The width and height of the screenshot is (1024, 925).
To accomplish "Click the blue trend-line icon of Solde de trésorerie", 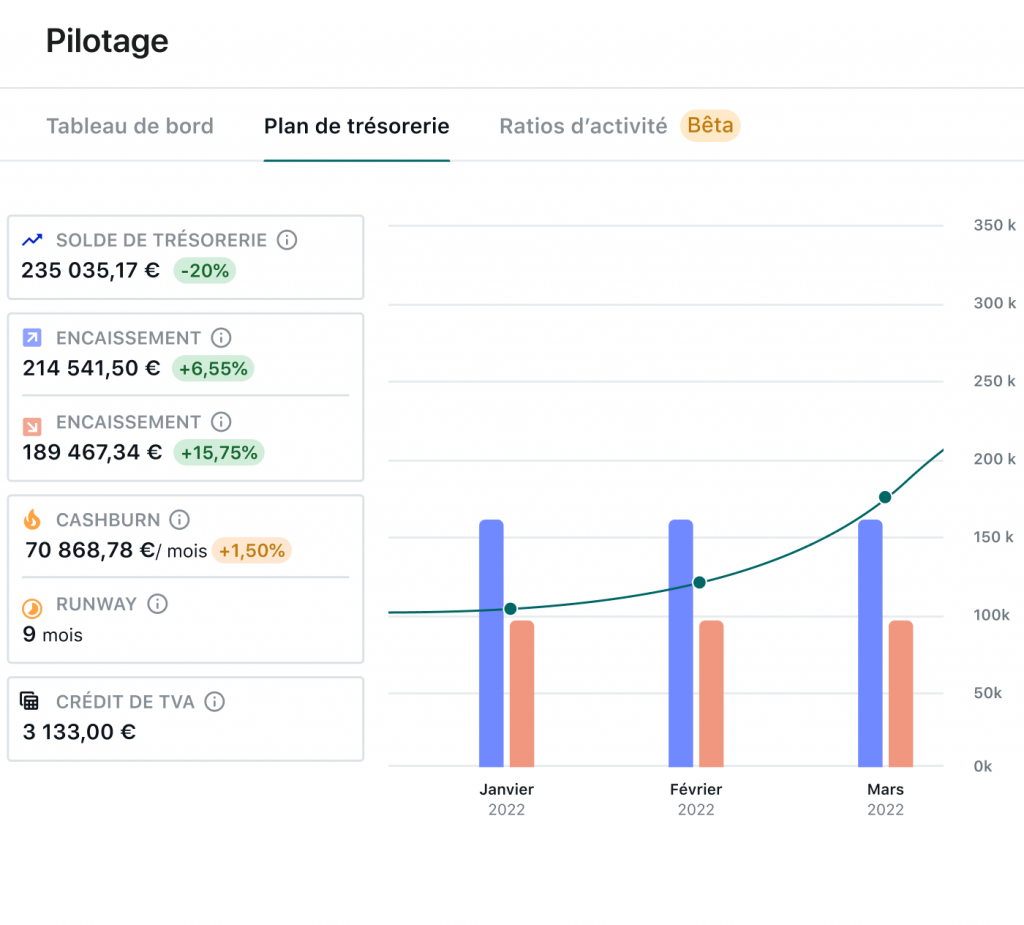I will 33,240.
